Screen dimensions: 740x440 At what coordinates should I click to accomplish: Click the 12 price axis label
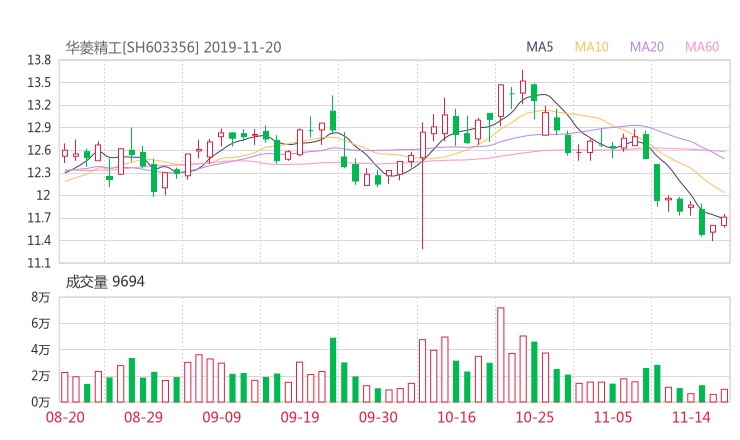(x=43, y=195)
